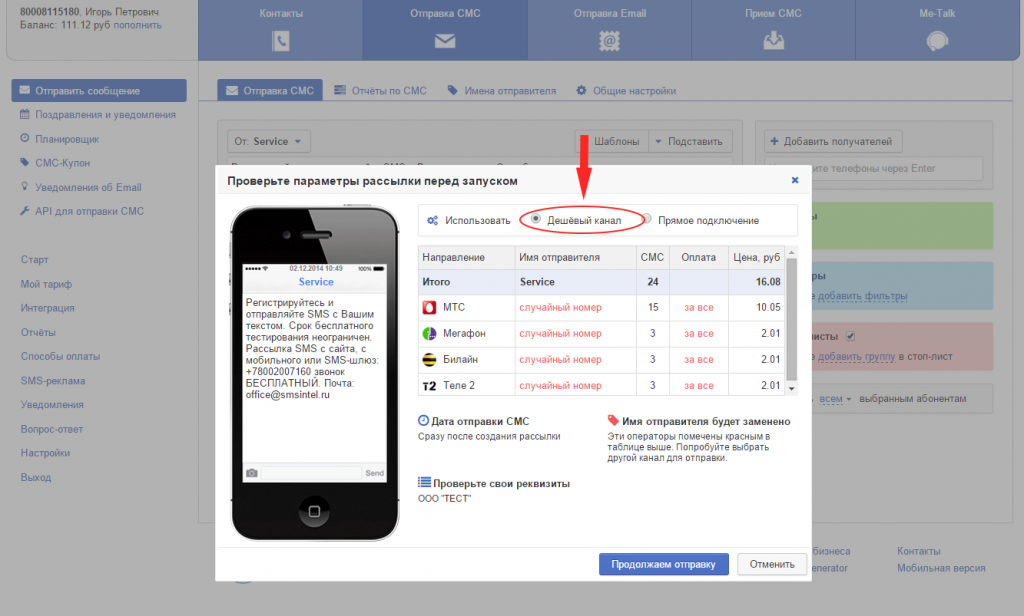Click the Контакты phone icon
This screenshot has width=1024, height=616.
click(281, 41)
